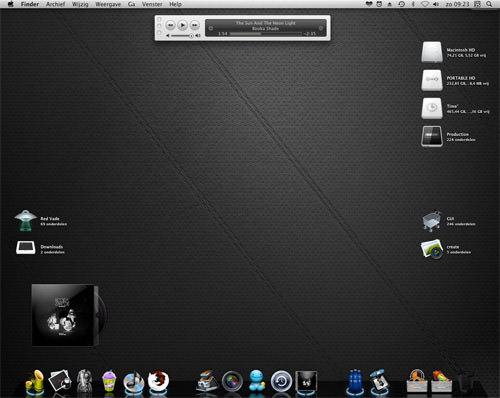
Task: Open the blue police box icon in Dock
Action: [x=355, y=380]
